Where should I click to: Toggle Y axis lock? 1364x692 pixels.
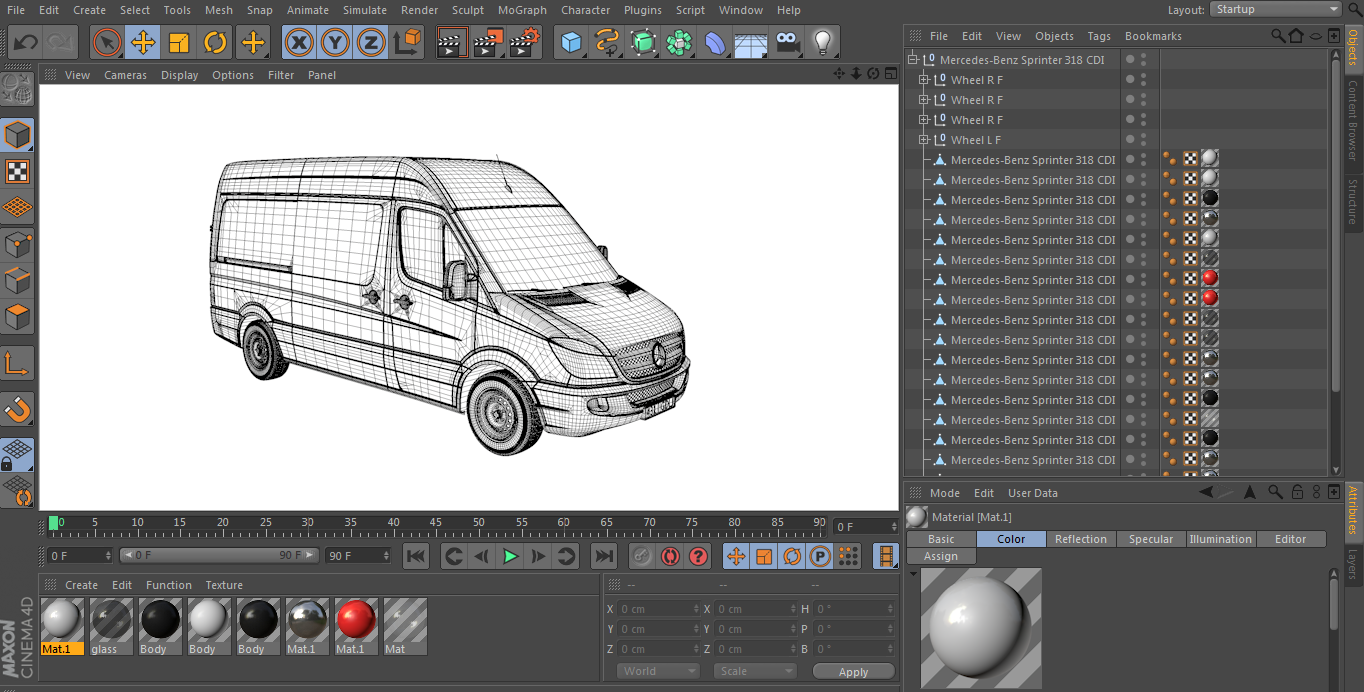[335, 43]
